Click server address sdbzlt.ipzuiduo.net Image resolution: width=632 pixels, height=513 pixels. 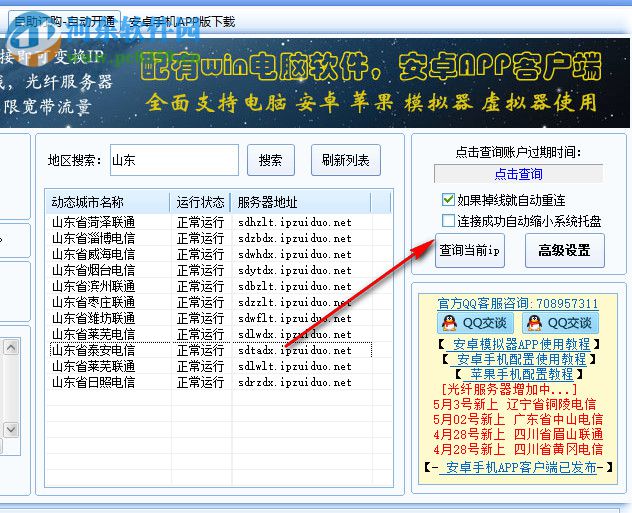[295, 286]
